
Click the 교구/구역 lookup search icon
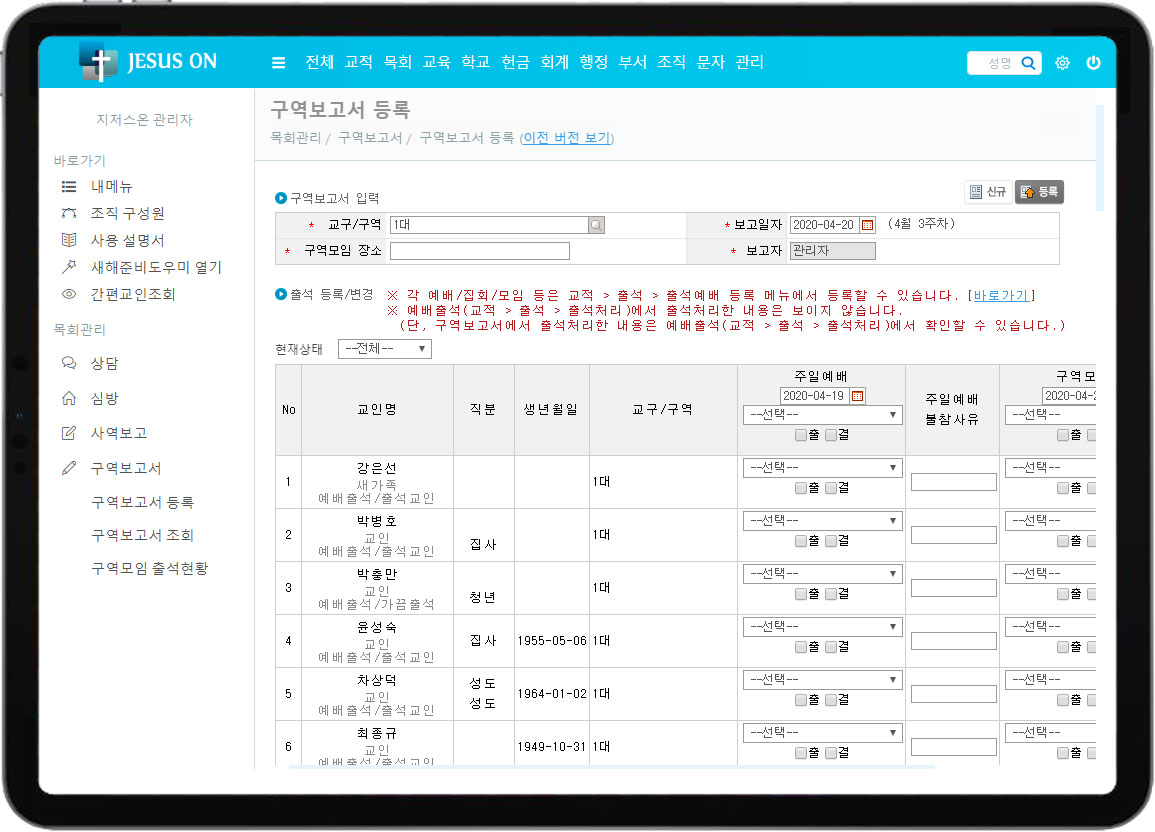click(x=596, y=225)
